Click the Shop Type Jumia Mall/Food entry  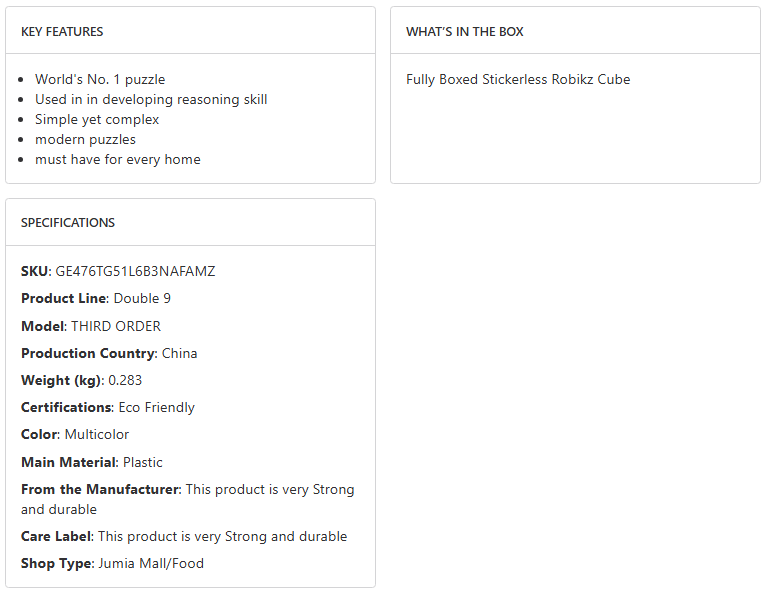pyautogui.click(x=112, y=564)
